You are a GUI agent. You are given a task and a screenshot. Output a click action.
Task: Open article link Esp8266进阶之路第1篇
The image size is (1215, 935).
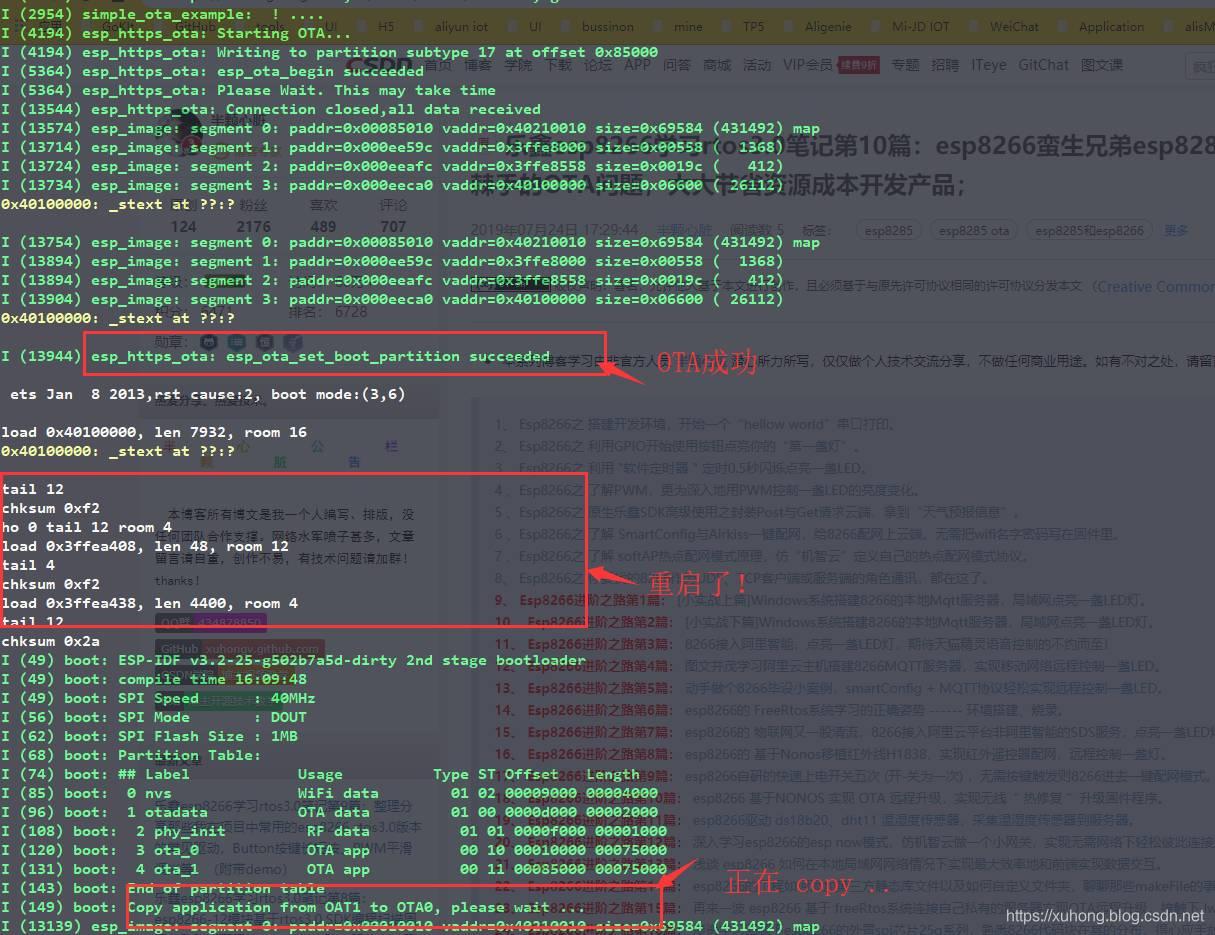pyautogui.click(x=594, y=601)
